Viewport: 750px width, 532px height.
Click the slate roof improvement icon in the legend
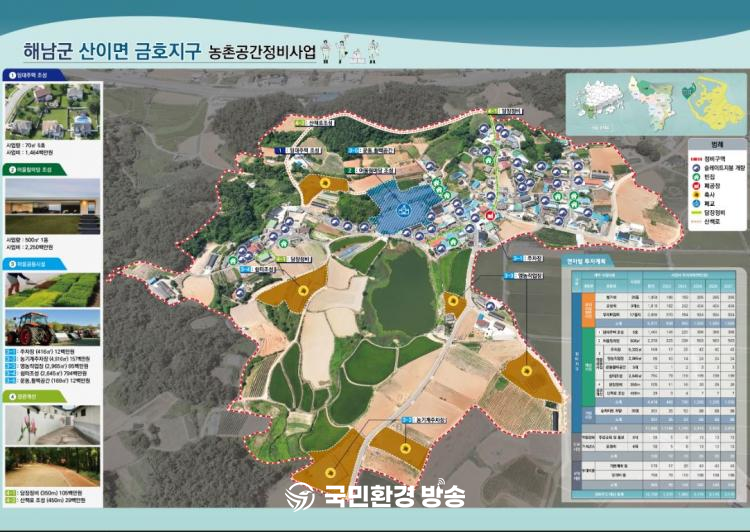pyautogui.click(x=696, y=168)
